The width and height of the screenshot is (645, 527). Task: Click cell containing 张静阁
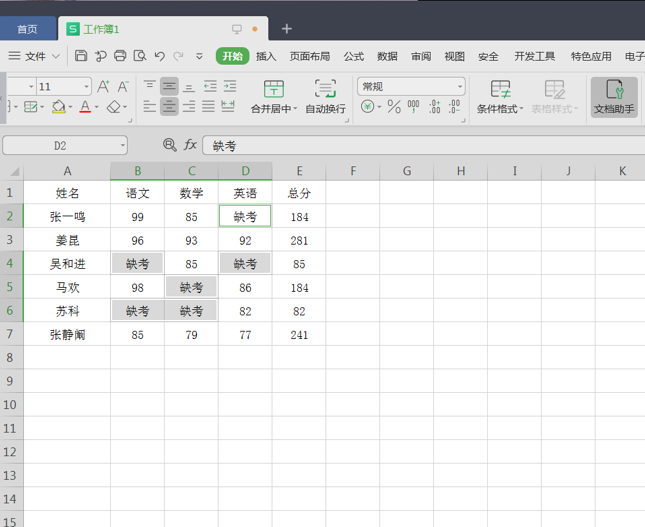pos(67,334)
